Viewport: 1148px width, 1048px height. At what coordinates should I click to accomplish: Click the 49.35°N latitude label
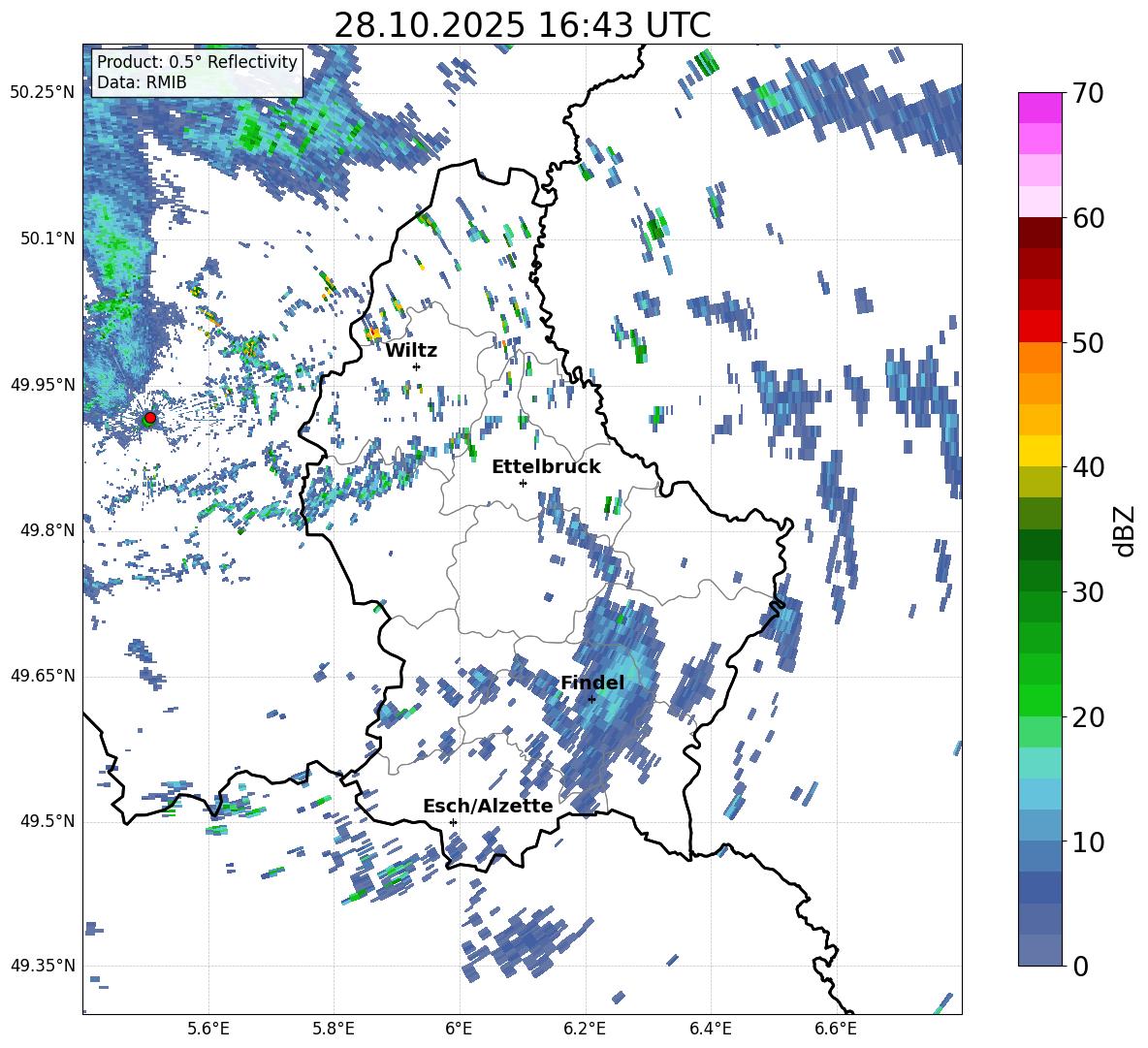43,966
